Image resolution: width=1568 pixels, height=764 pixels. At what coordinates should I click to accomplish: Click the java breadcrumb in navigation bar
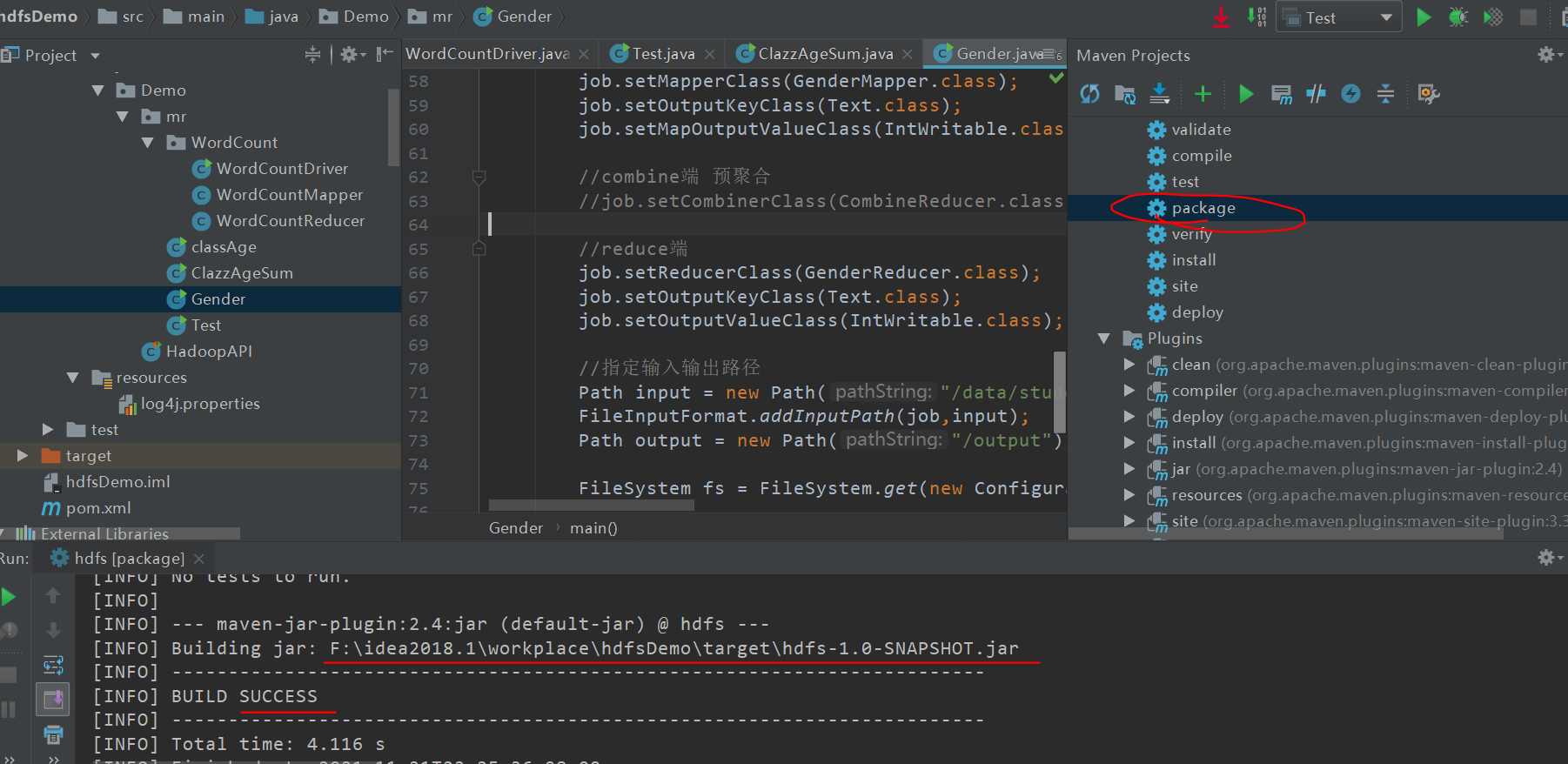pos(272,17)
